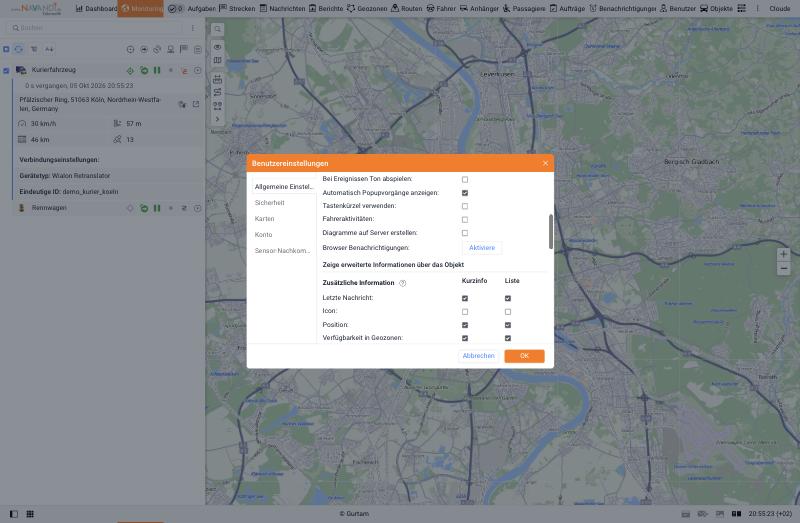Viewport: 800px width, 523px height.
Task: Enable 'Tastenkürzel verwenden' checkbox
Action: [465, 206]
